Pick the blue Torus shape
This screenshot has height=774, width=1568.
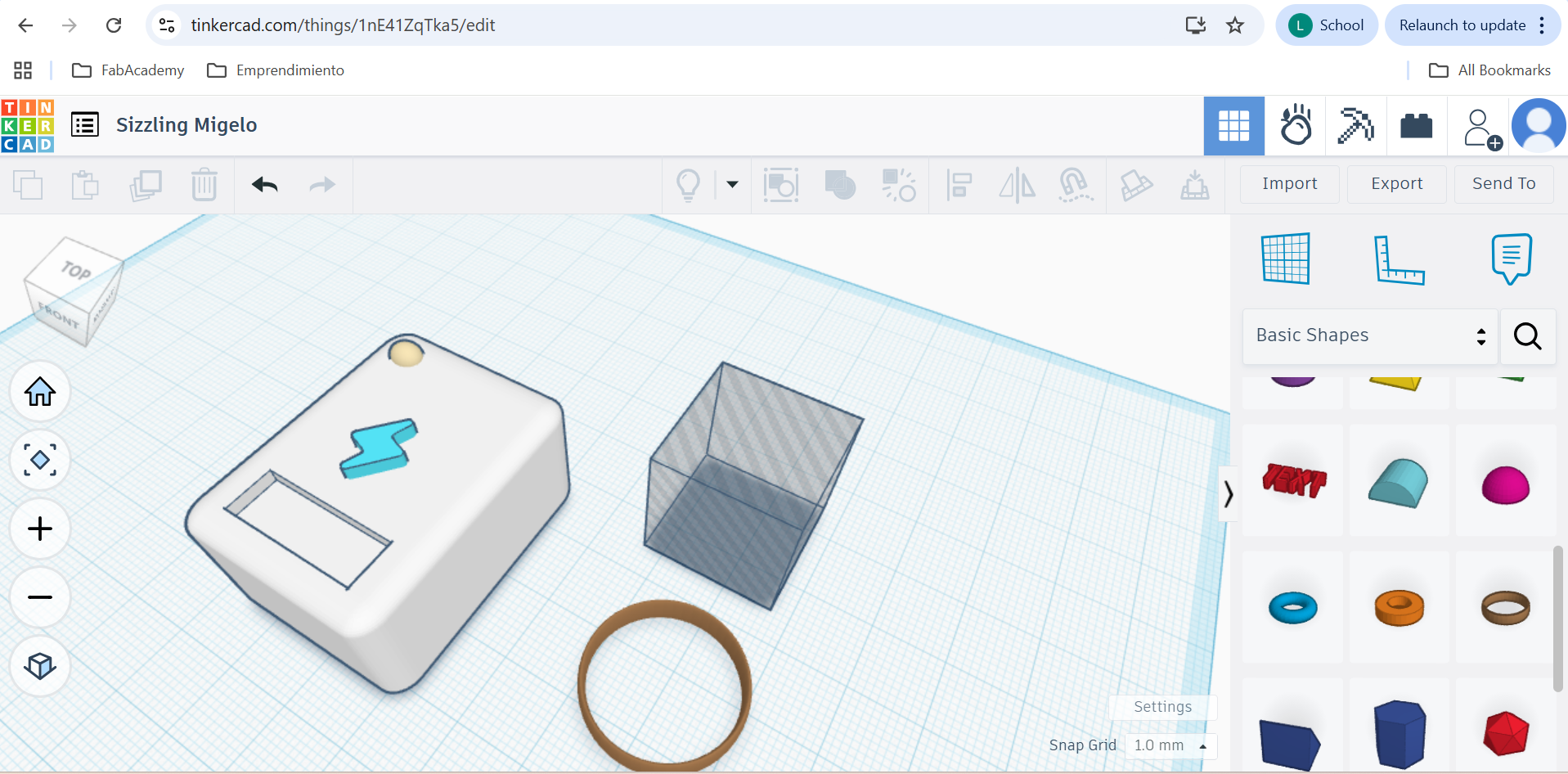(x=1293, y=608)
